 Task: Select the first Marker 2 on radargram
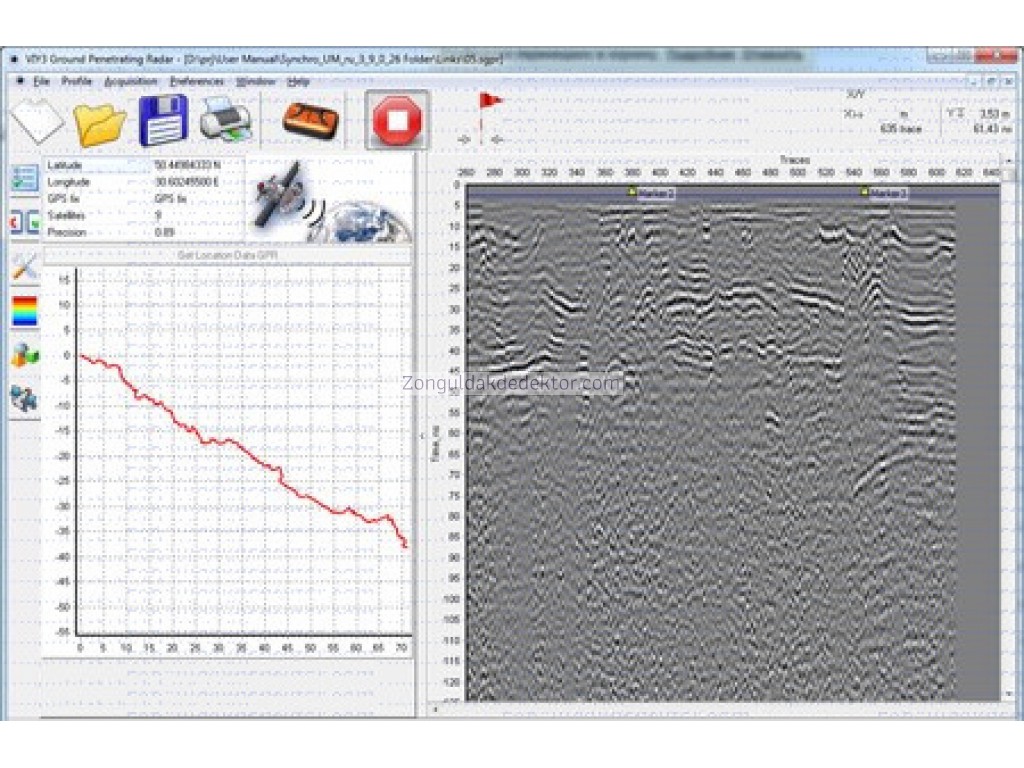pyautogui.click(x=651, y=193)
